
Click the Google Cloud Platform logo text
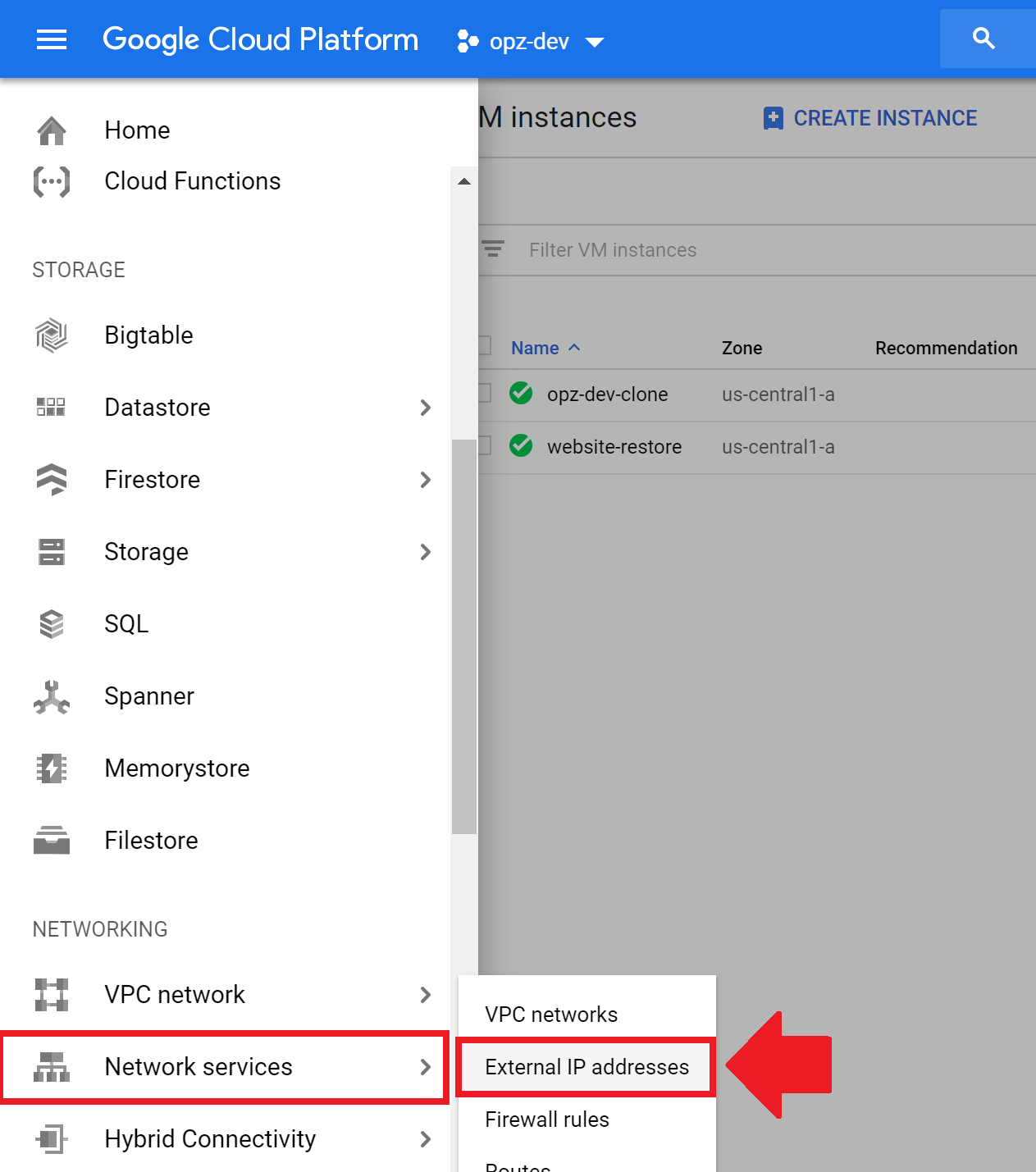coord(261,39)
